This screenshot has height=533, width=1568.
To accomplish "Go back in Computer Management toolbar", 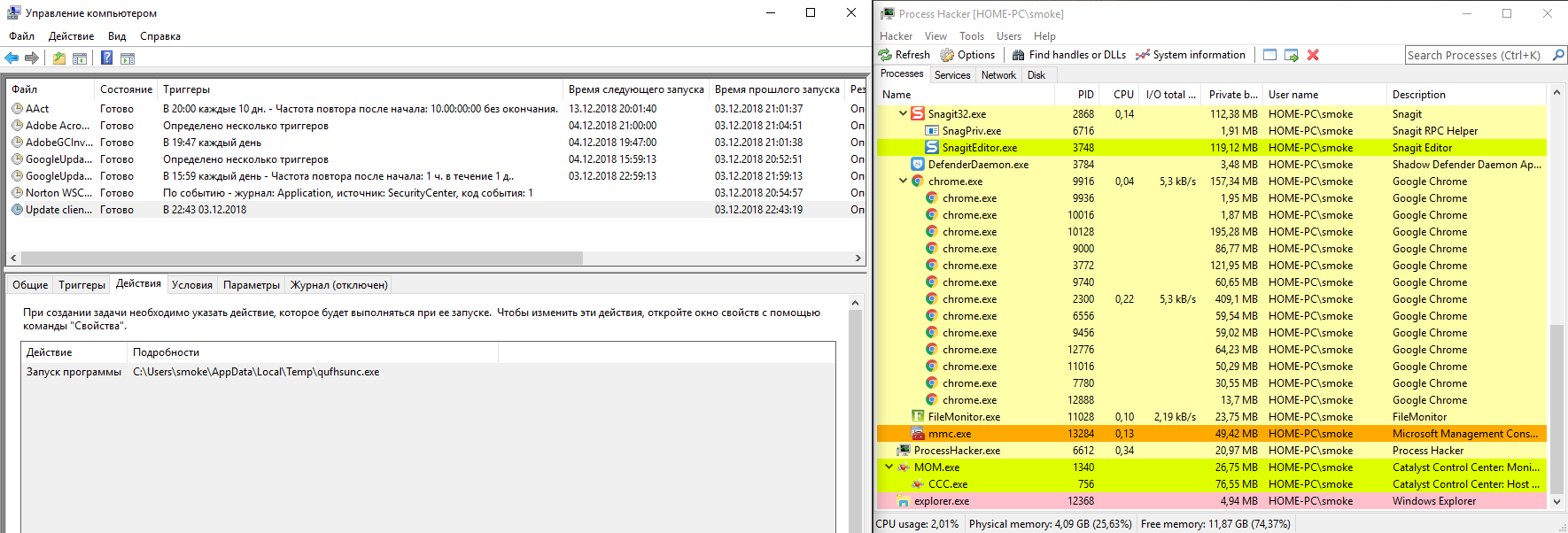I will coord(12,58).
